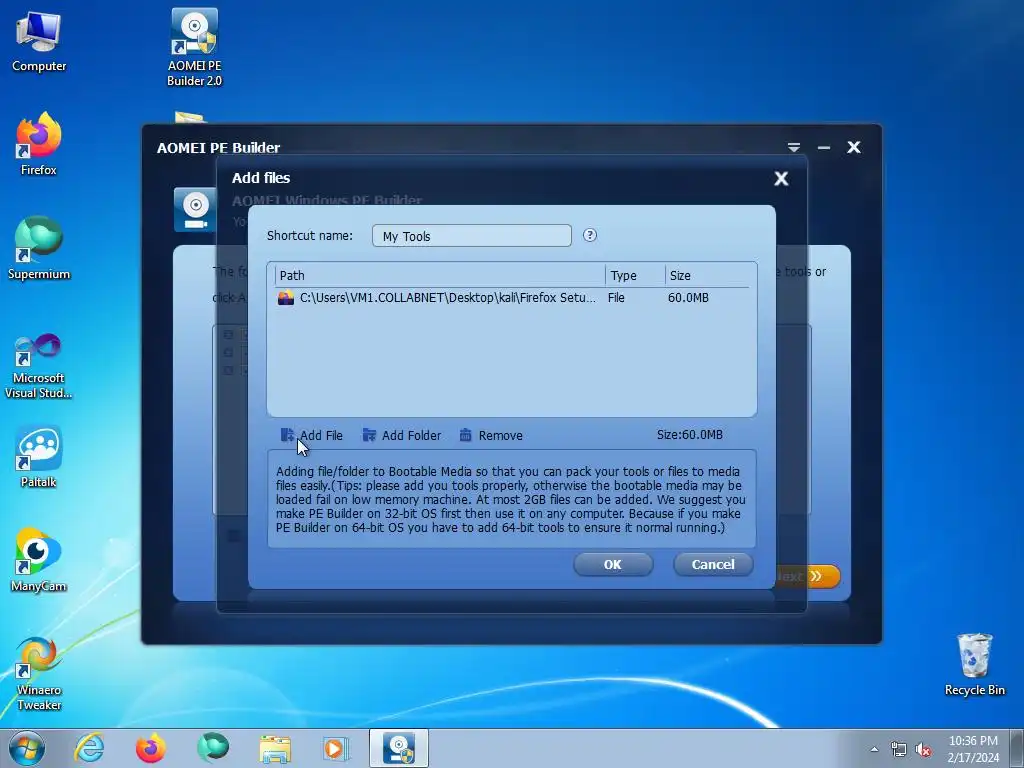Launch Firefox from the taskbar

coord(150,748)
